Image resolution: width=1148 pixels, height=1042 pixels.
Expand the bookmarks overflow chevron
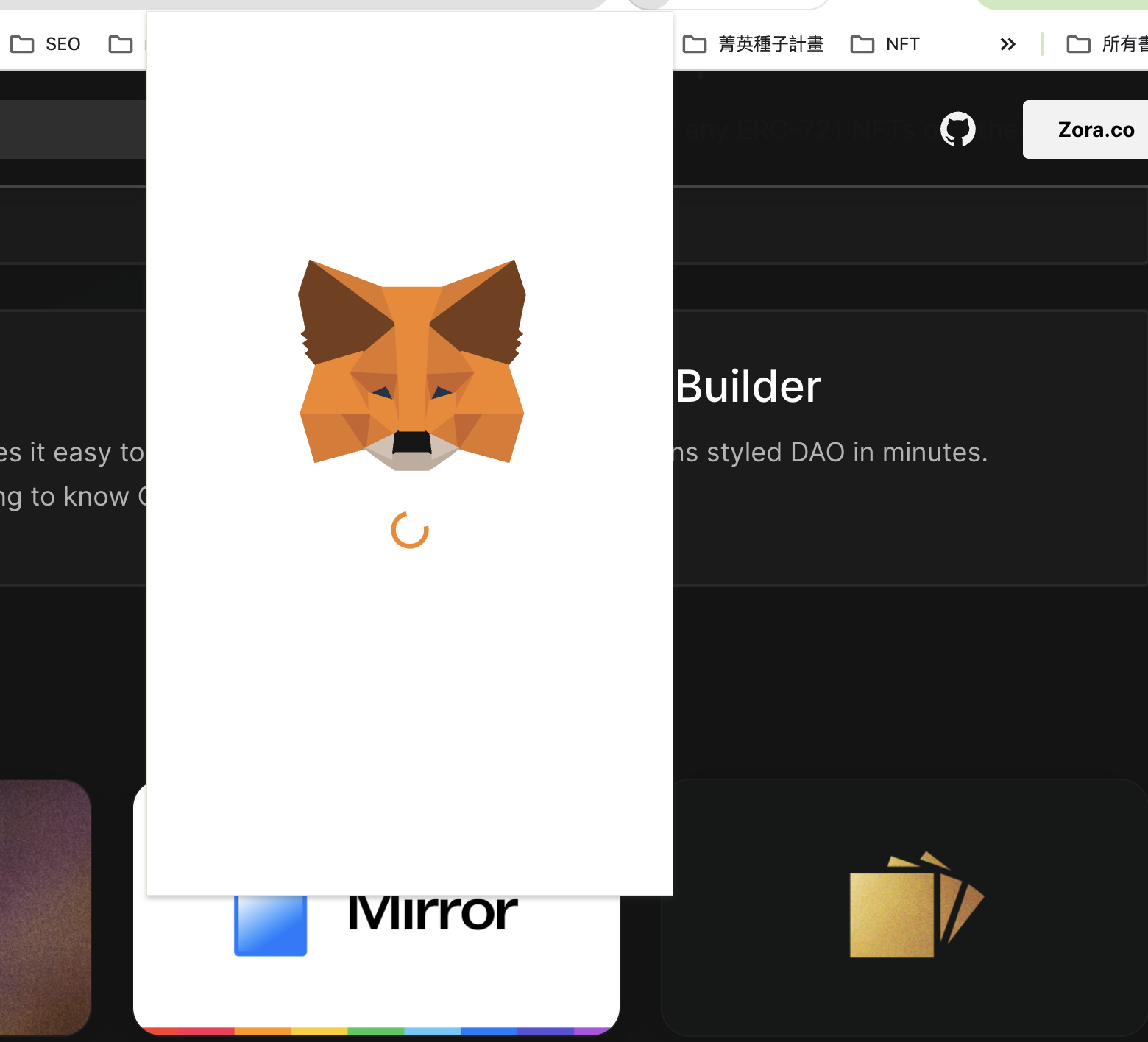point(1007,44)
